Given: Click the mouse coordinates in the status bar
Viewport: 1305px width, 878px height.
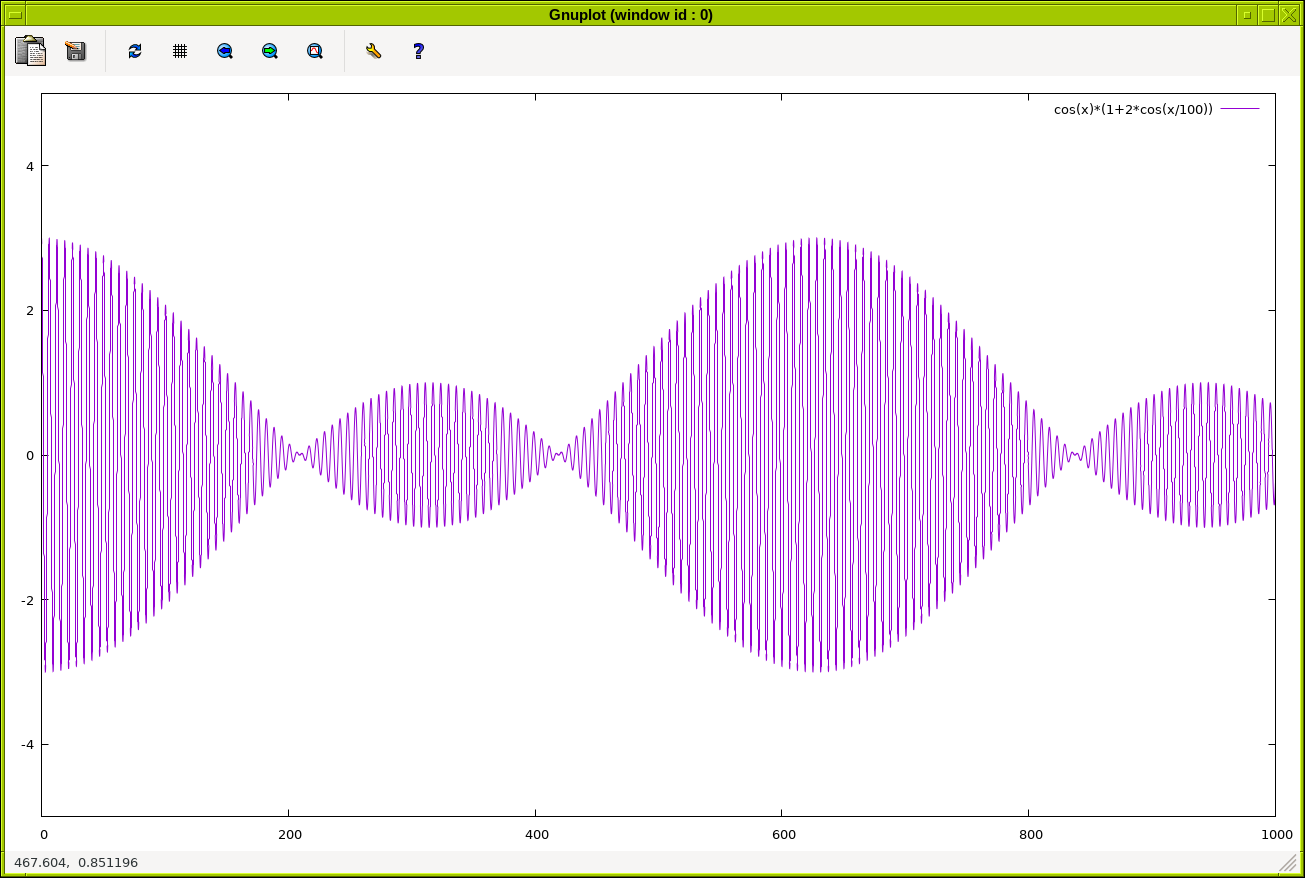Looking at the screenshot, I should pyautogui.click(x=76, y=862).
